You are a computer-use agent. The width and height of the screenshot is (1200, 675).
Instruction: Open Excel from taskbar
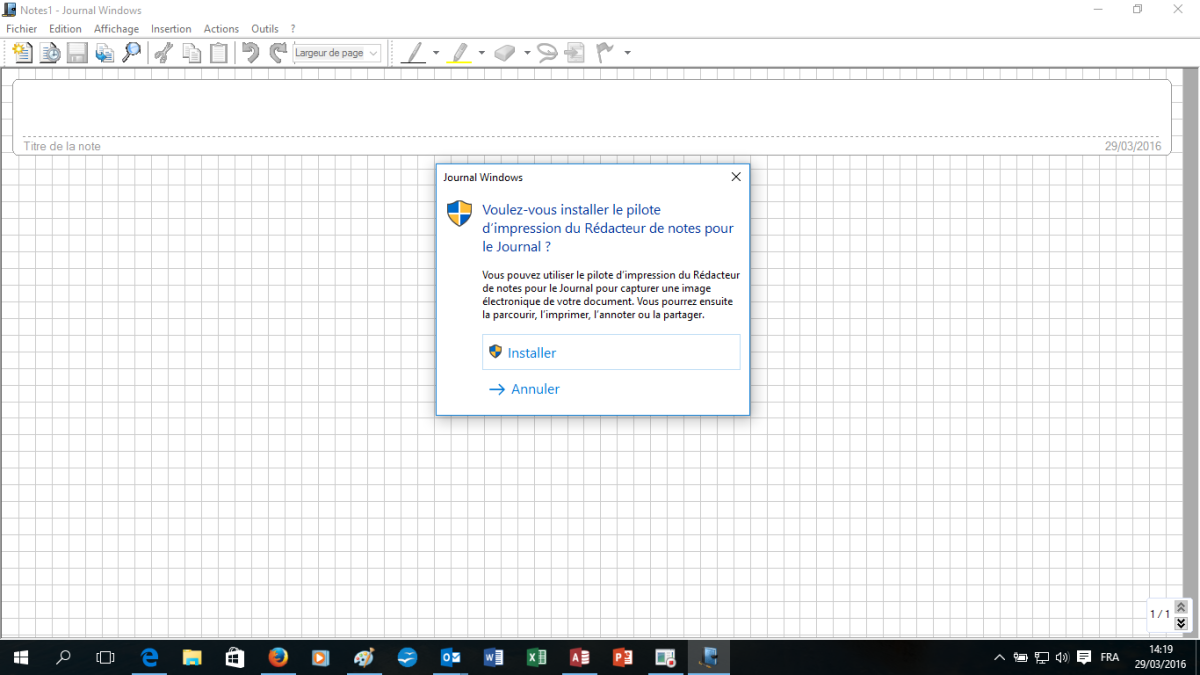click(537, 657)
